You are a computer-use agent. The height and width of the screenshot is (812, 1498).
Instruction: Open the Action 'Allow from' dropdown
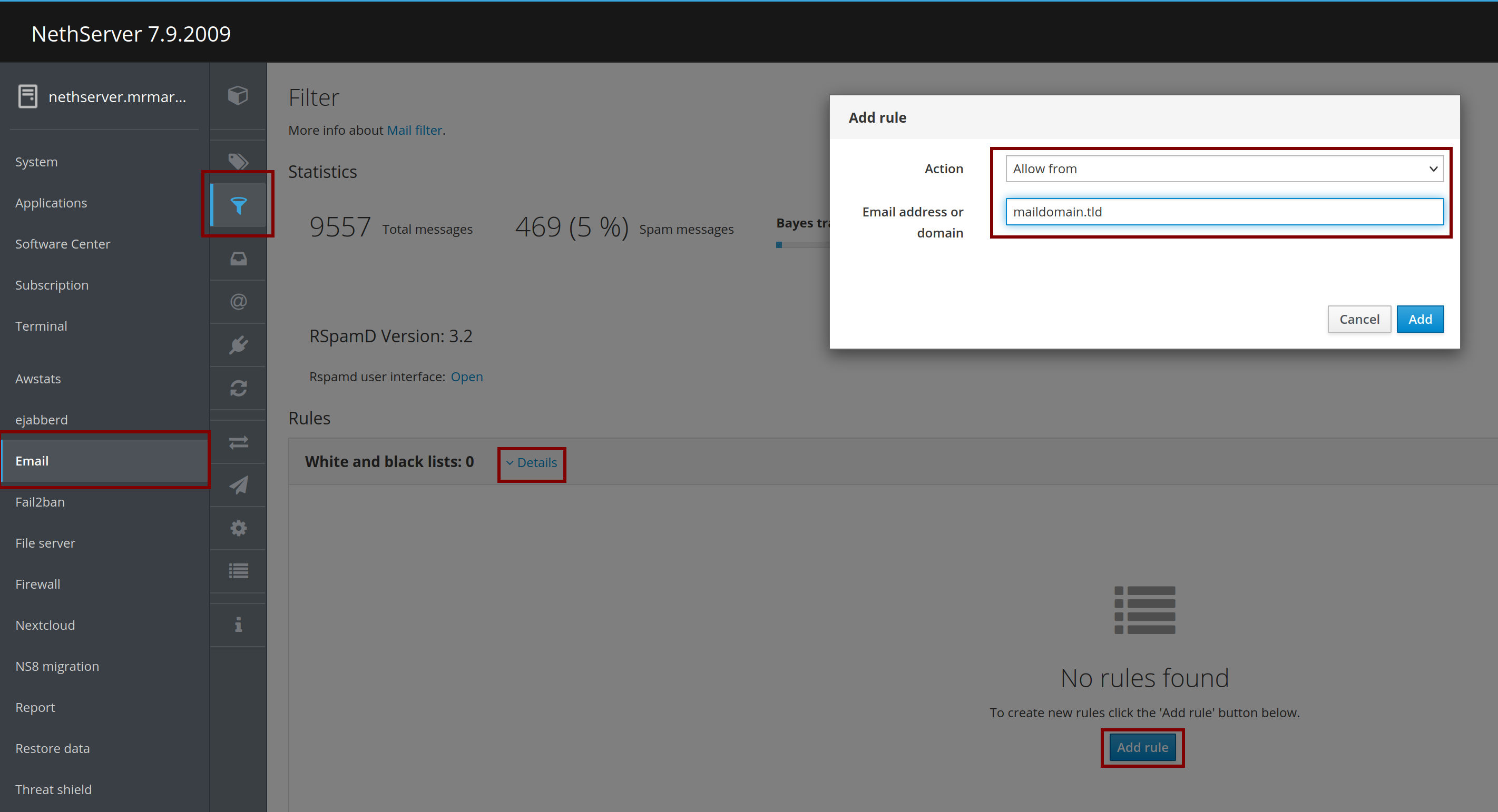tap(1224, 169)
